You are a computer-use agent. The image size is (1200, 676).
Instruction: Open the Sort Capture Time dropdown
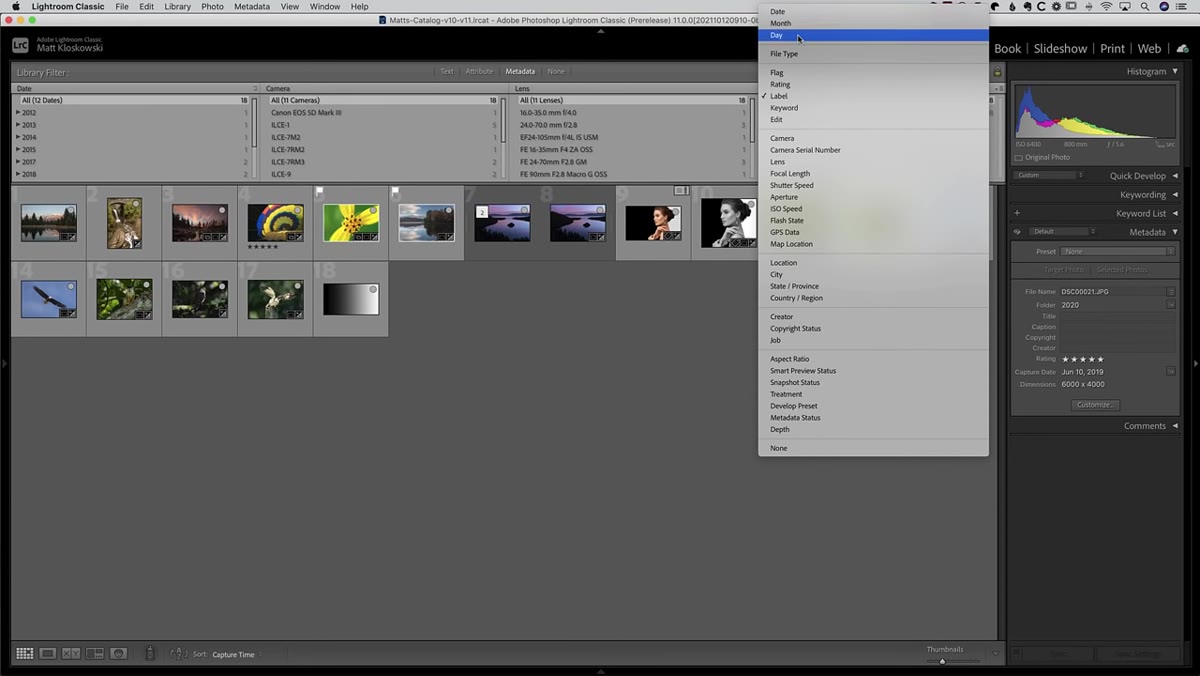tap(237, 655)
